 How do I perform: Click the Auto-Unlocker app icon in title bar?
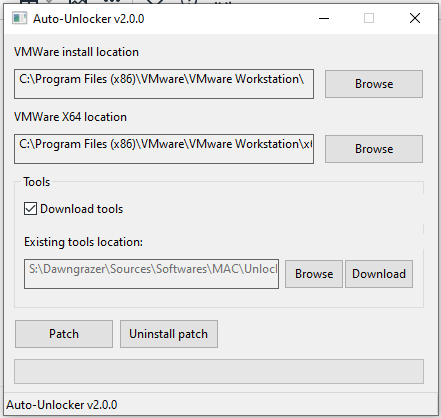click(19, 18)
